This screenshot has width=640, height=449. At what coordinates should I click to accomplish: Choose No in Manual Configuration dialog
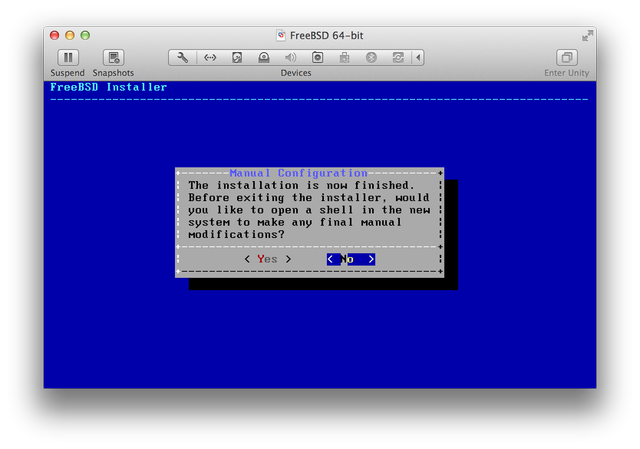[x=351, y=259]
